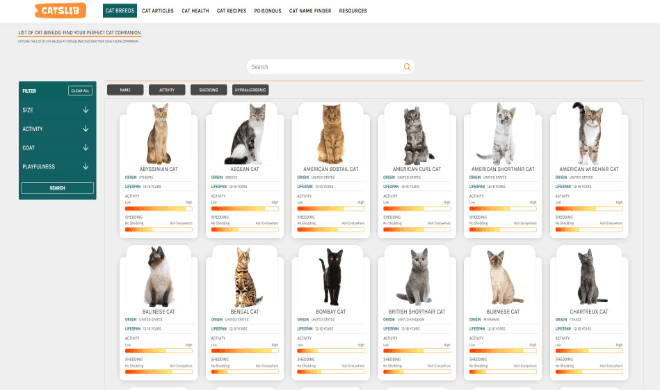Open the American Bobtail Cat photo

[x=331, y=134]
